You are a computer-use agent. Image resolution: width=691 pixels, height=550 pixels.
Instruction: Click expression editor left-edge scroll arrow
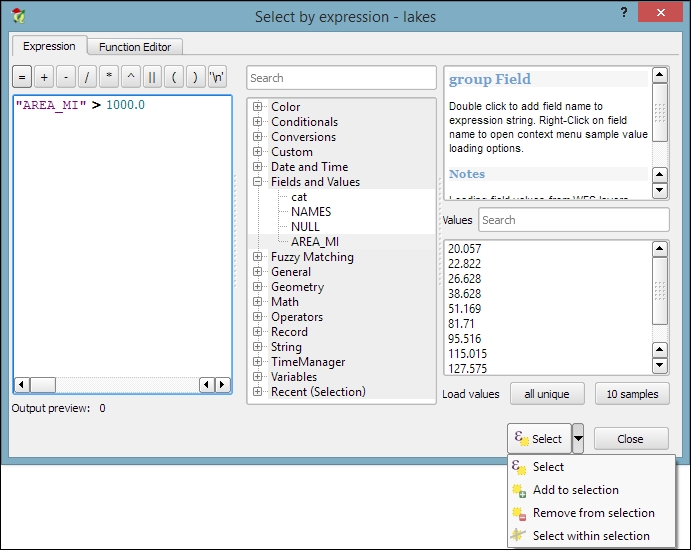pyautogui.click(x=21, y=385)
